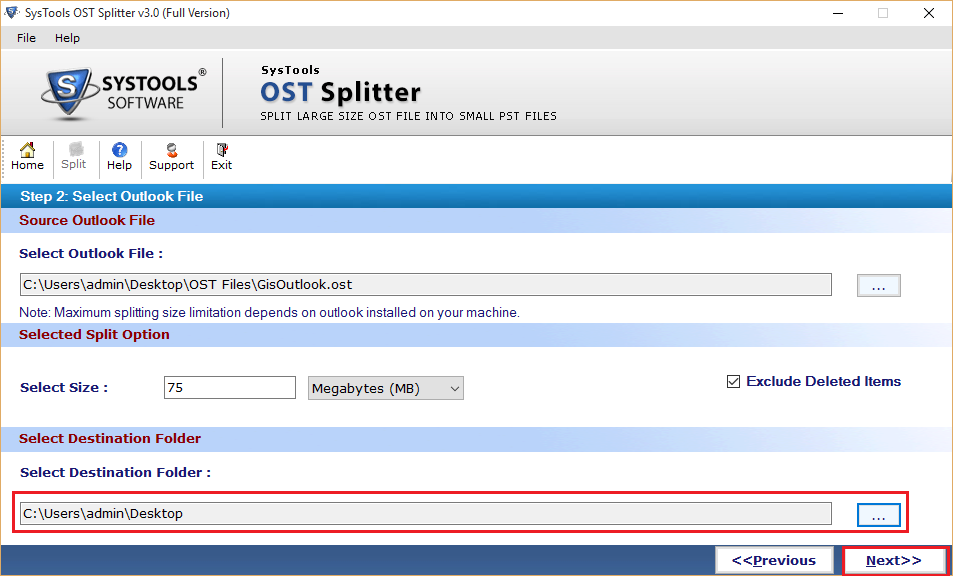Open the Help toolbar icon
The width and height of the screenshot is (953, 576).
(119, 157)
